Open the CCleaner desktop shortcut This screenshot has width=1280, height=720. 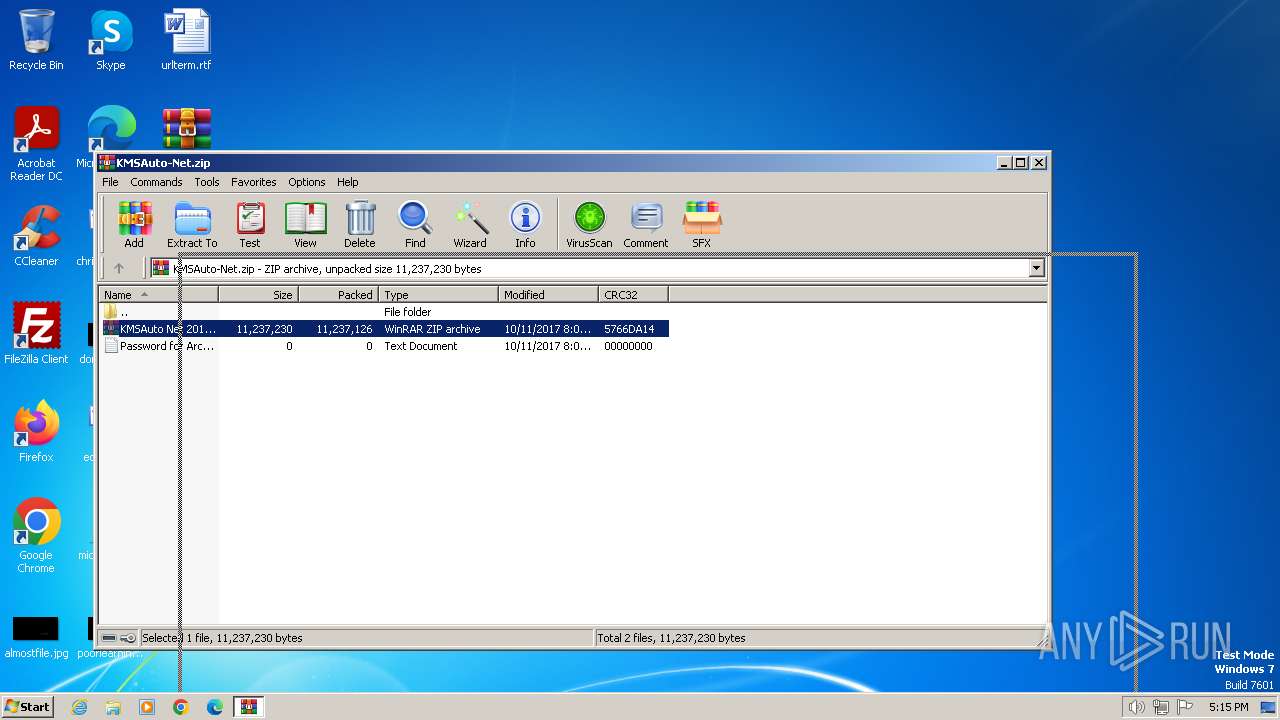click(36, 236)
